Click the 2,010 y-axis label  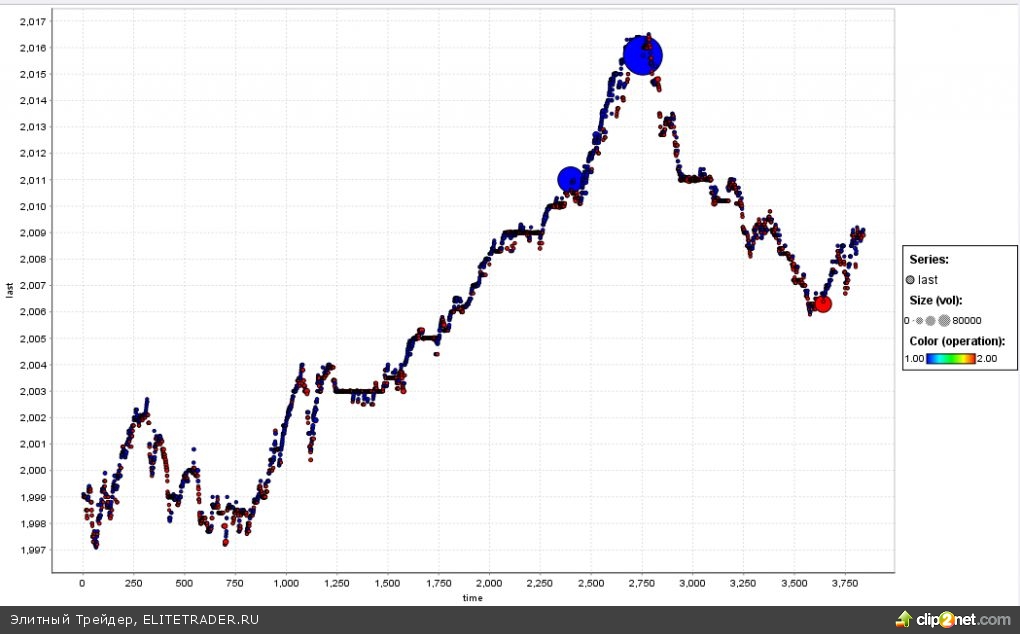[33, 206]
